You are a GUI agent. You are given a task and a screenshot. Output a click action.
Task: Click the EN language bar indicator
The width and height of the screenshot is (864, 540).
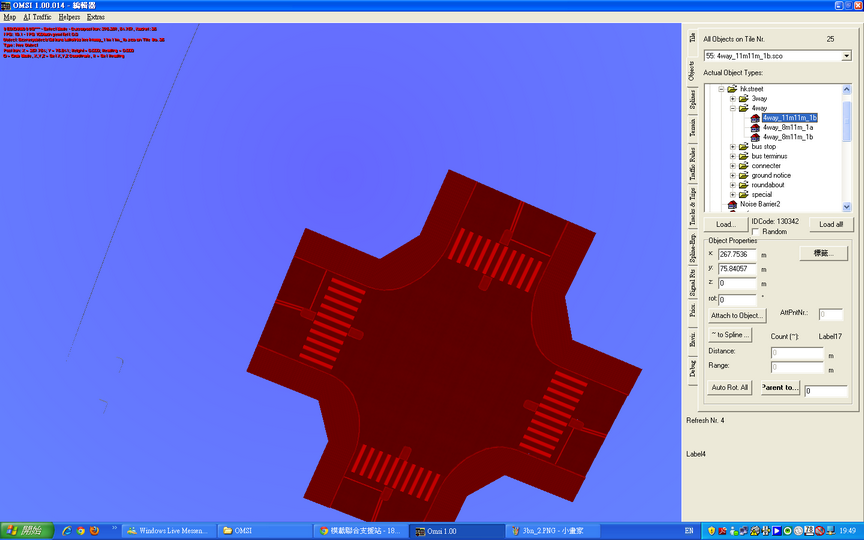point(689,531)
